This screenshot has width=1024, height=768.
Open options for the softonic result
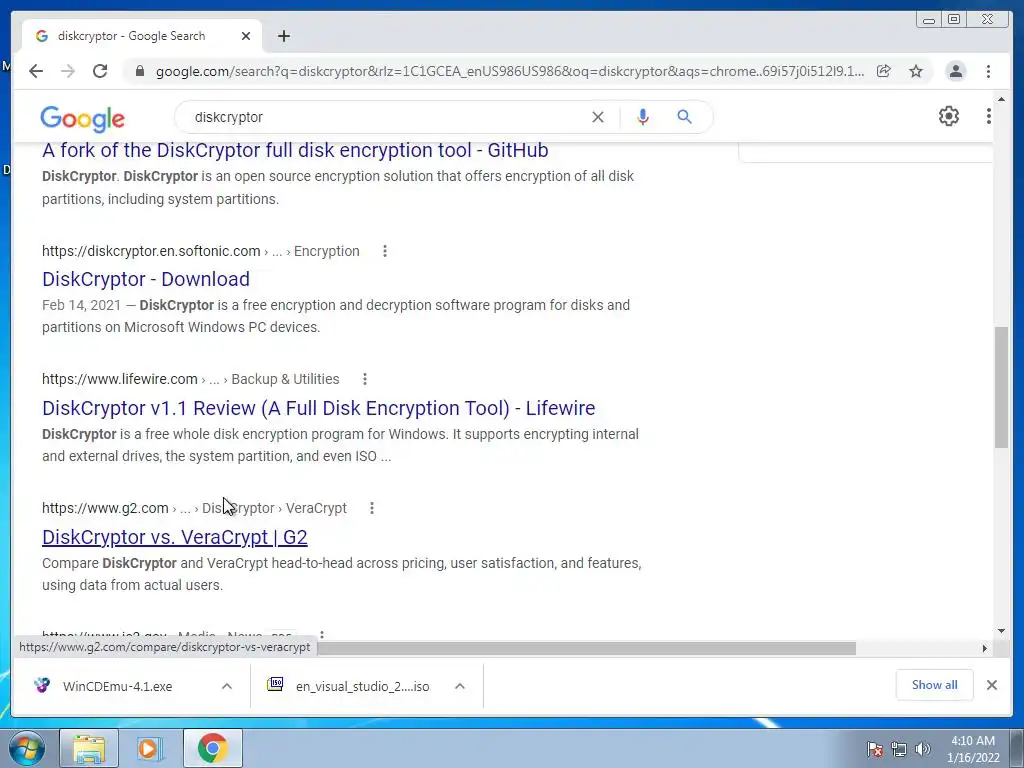tap(385, 251)
